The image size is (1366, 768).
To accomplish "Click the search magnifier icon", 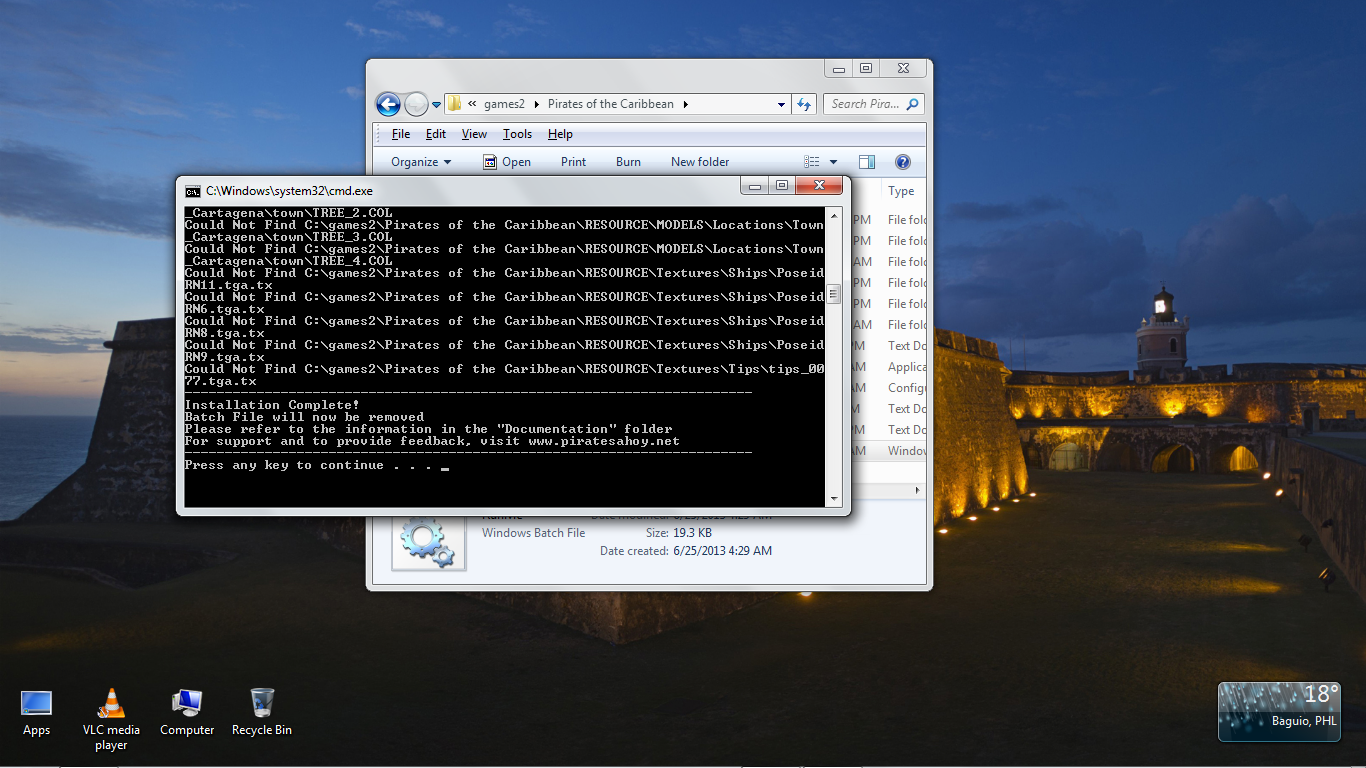I will click(912, 104).
